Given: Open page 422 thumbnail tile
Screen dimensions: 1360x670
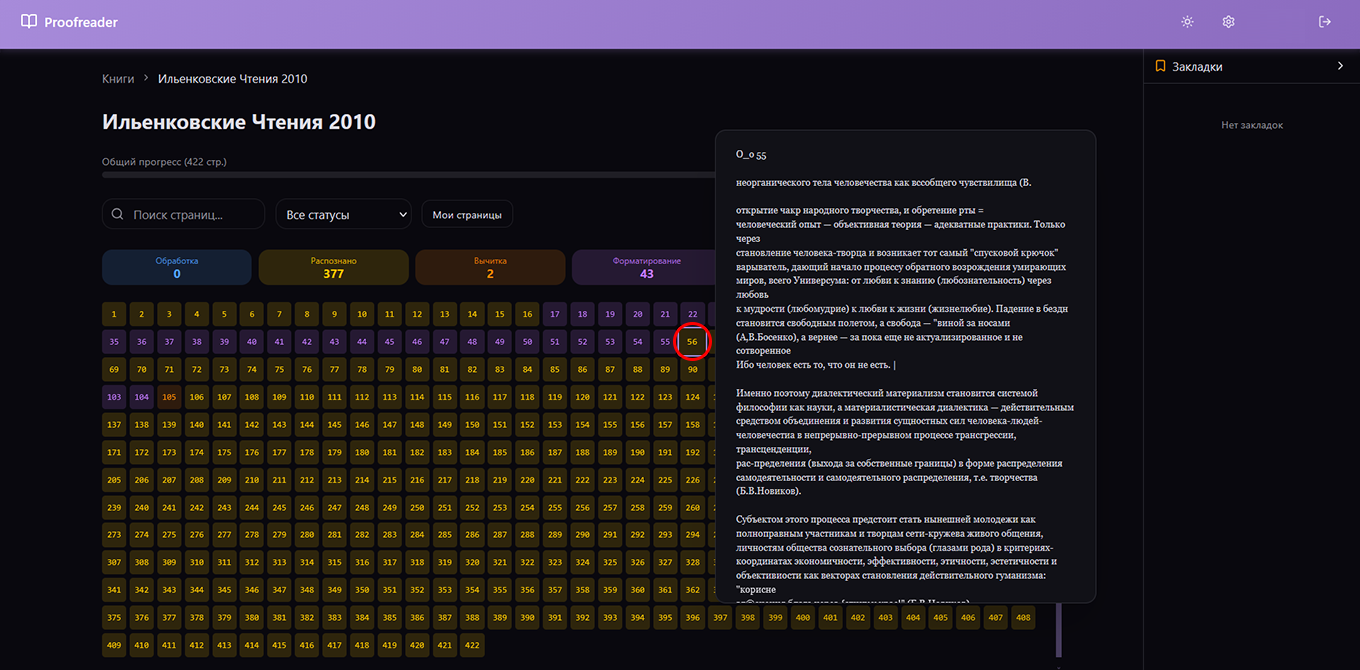Looking at the screenshot, I should [x=472, y=645].
